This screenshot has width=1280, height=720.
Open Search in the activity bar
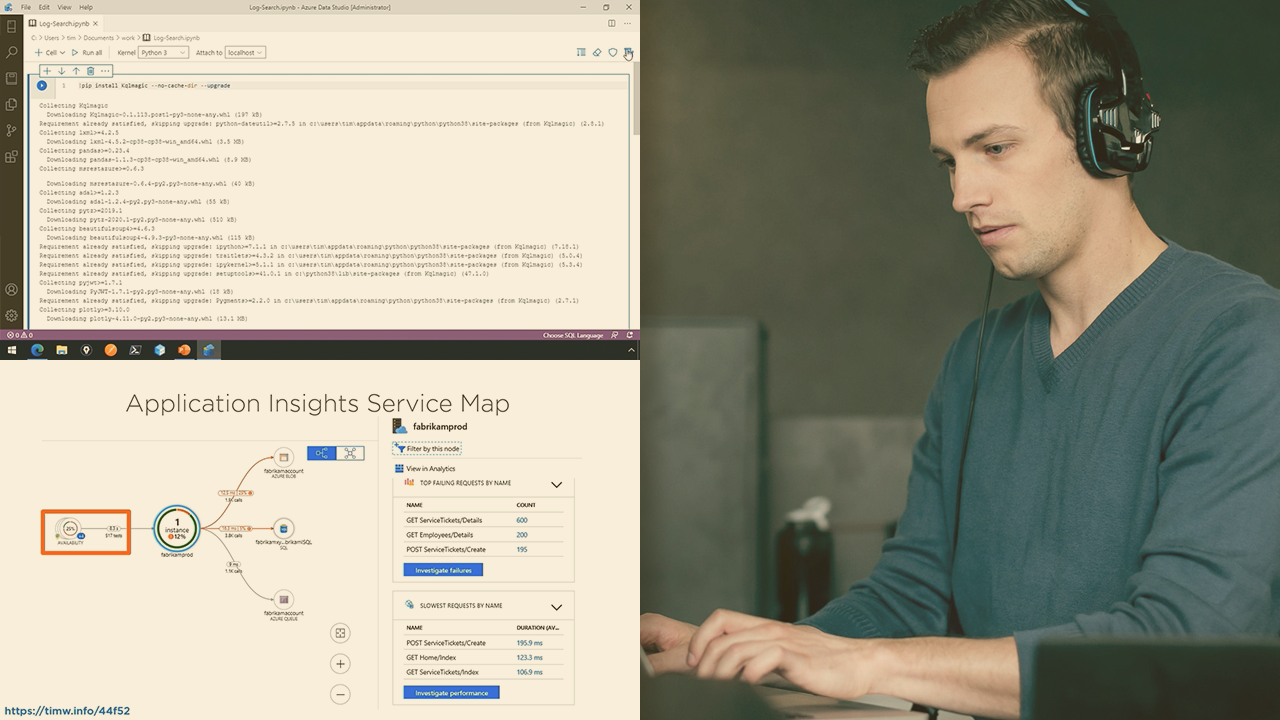pos(12,52)
